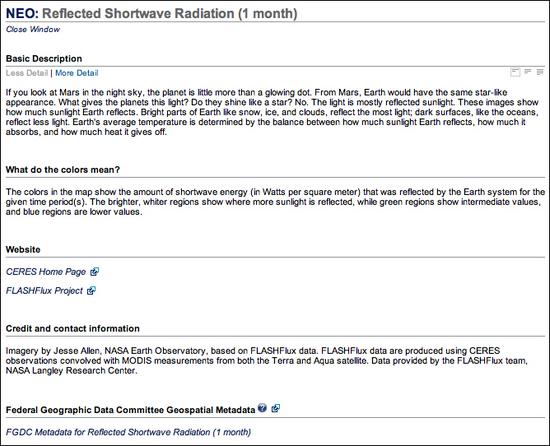Open the CERES Home Page link
This screenshot has height=446, width=550.
coord(46,272)
